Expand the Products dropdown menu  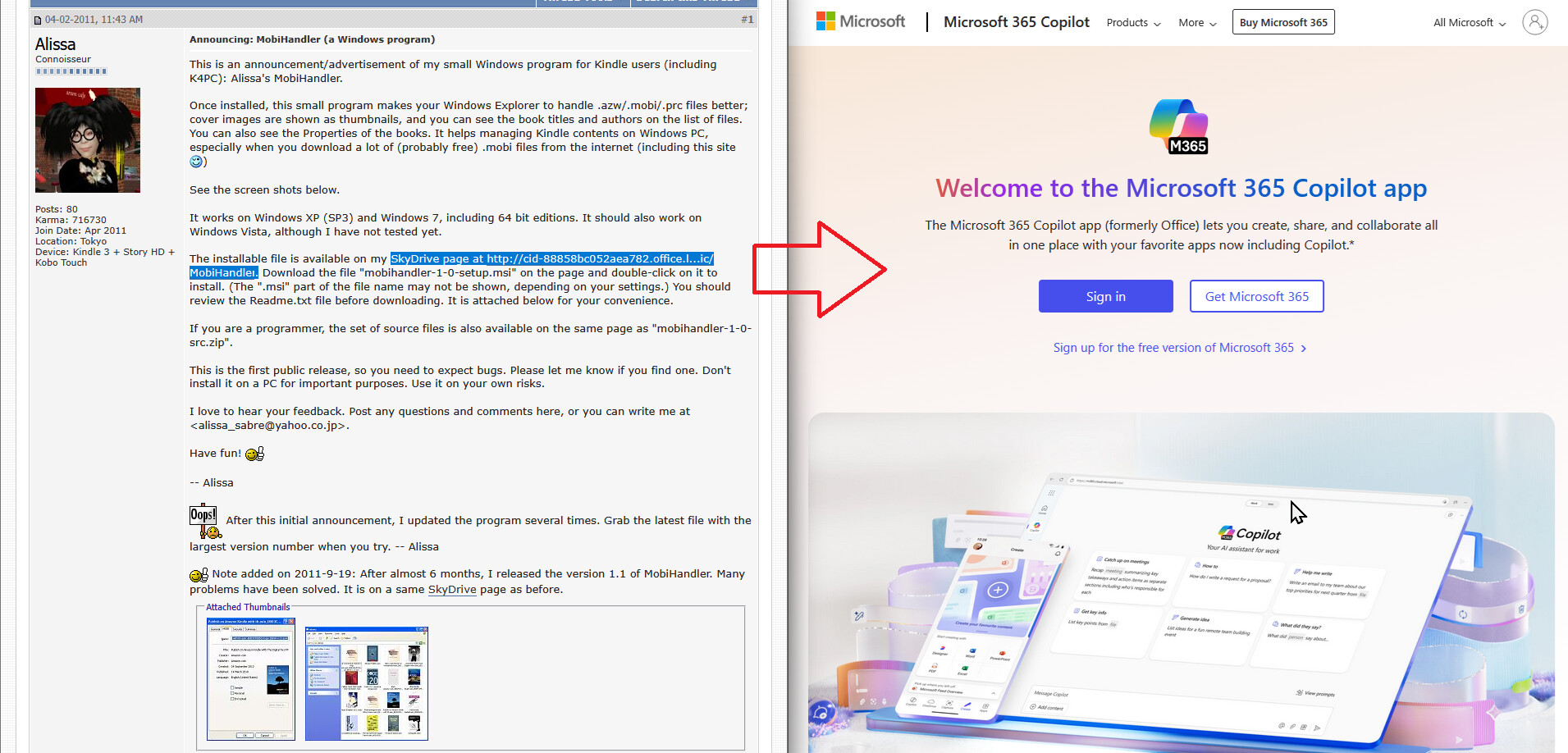(x=1133, y=23)
